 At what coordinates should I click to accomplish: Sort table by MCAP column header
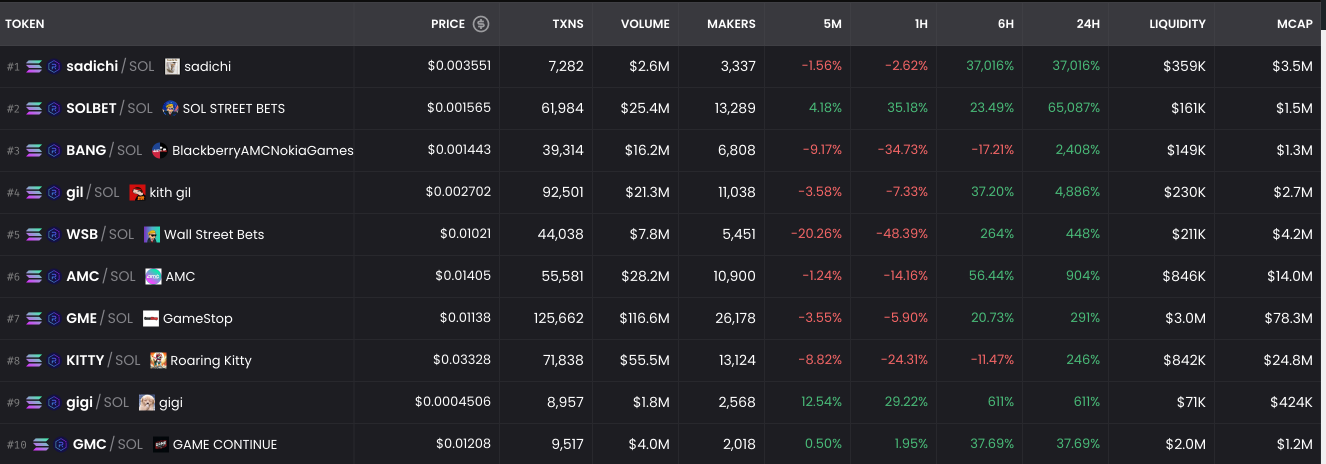(x=1294, y=24)
